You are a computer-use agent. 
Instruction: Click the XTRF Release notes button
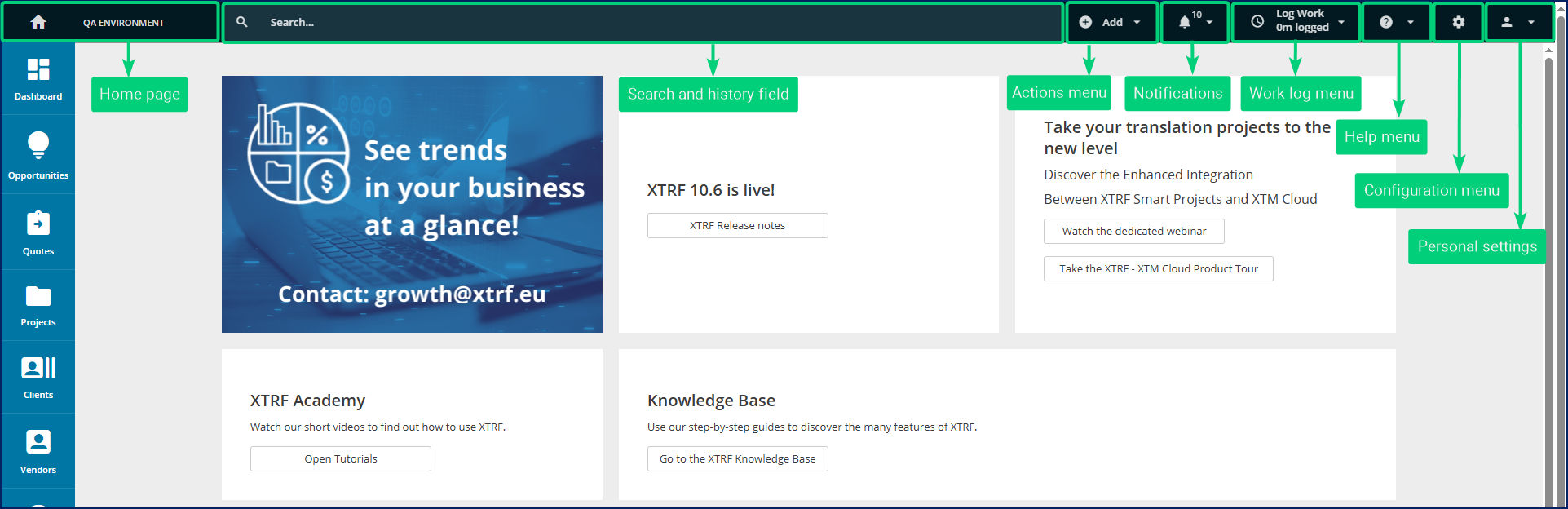coord(738,226)
